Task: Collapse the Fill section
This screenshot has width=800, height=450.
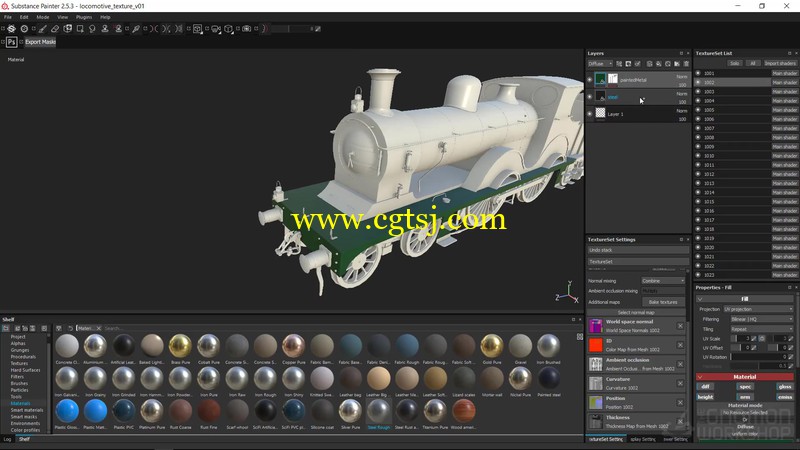Action: tap(700, 299)
